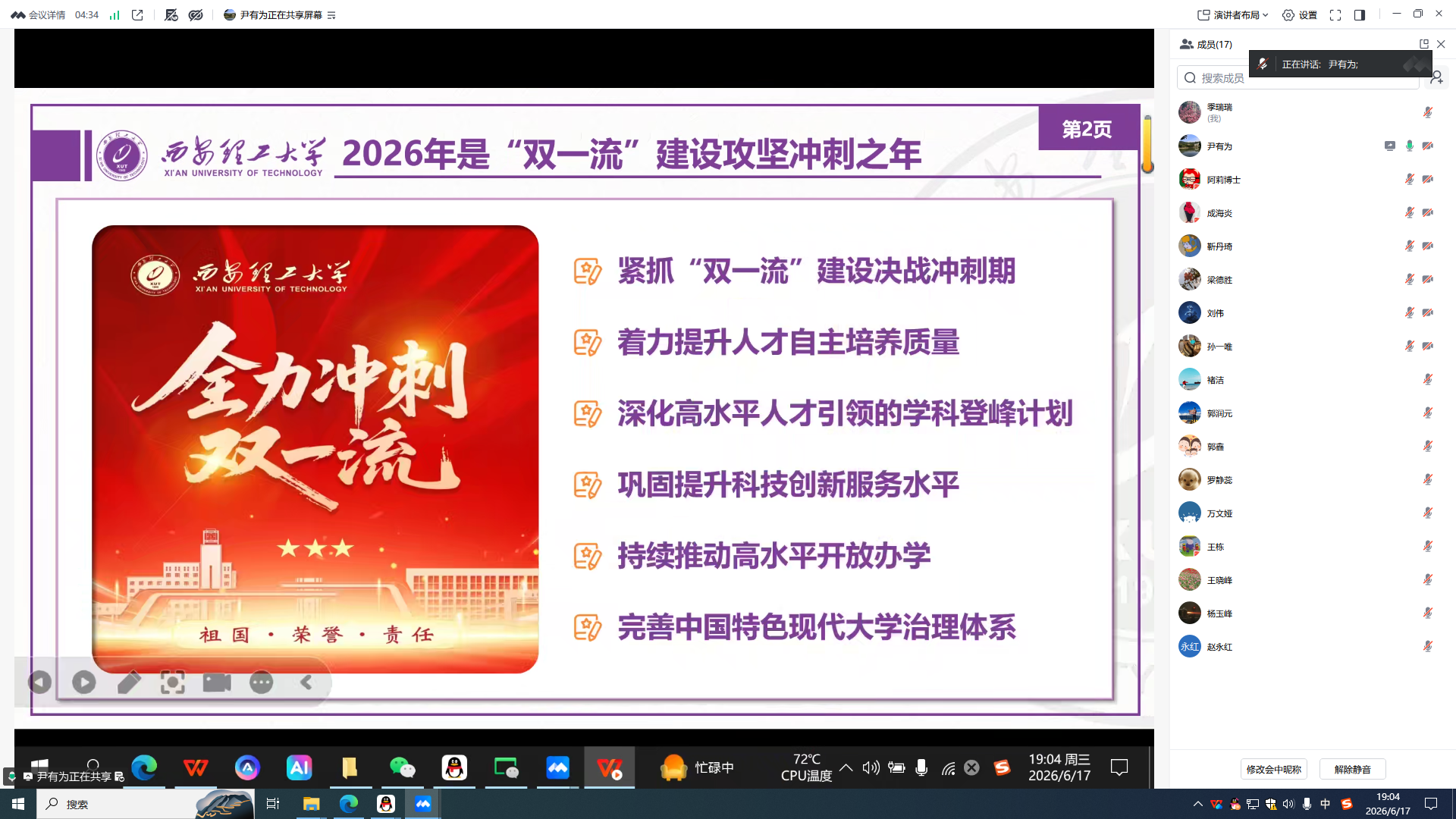Click 刘伟's muted microphone icon
This screenshot has height=819, width=1456.
(1410, 312)
